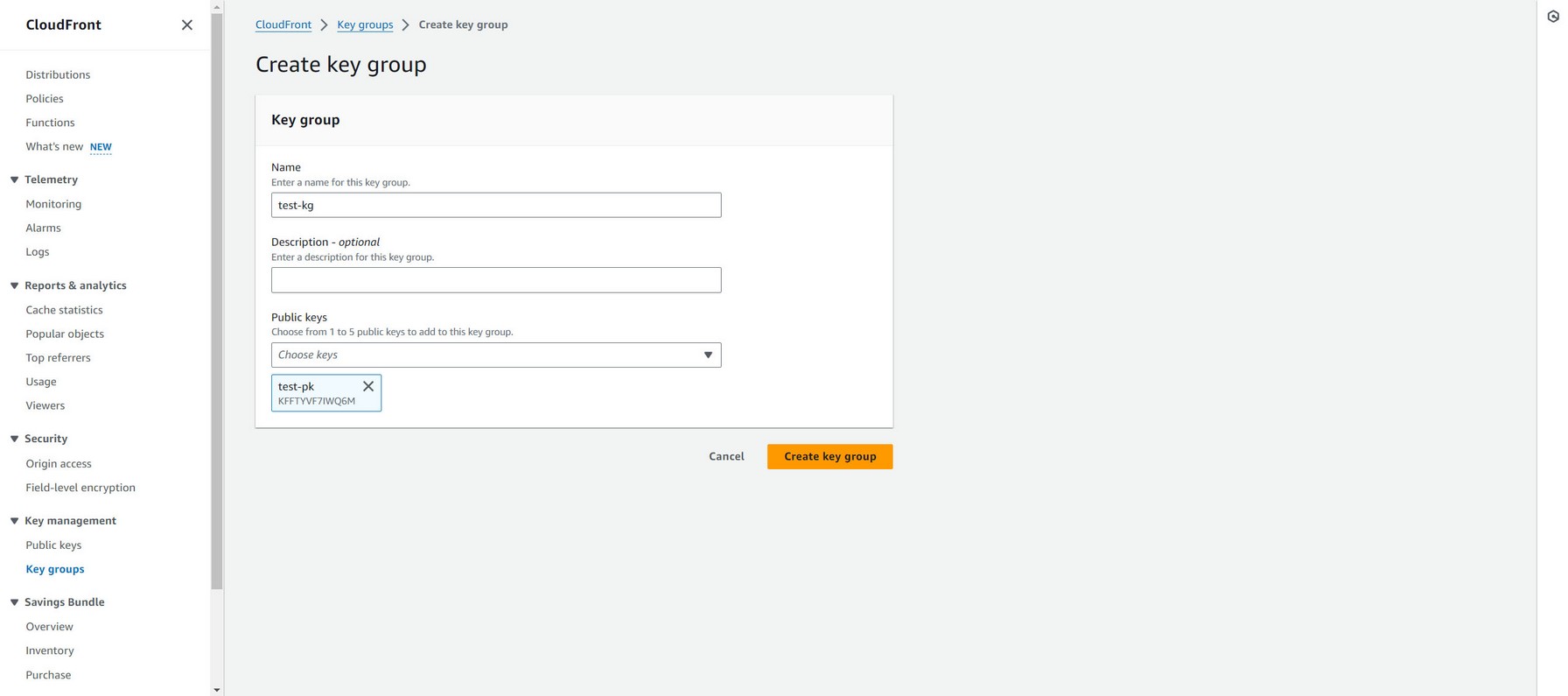Go to CloudFront breadcrumb link
Viewport: 1568px width, 696px height.
[x=283, y=25]
